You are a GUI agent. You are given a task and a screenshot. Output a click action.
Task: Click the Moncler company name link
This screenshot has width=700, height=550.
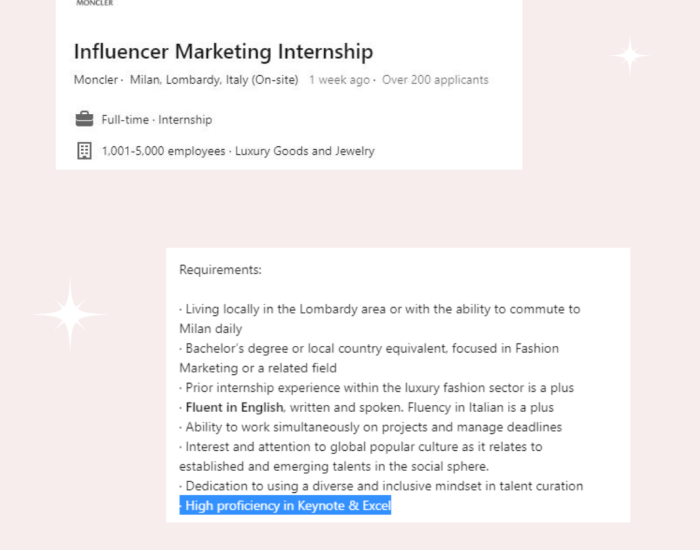coord(96,80)
